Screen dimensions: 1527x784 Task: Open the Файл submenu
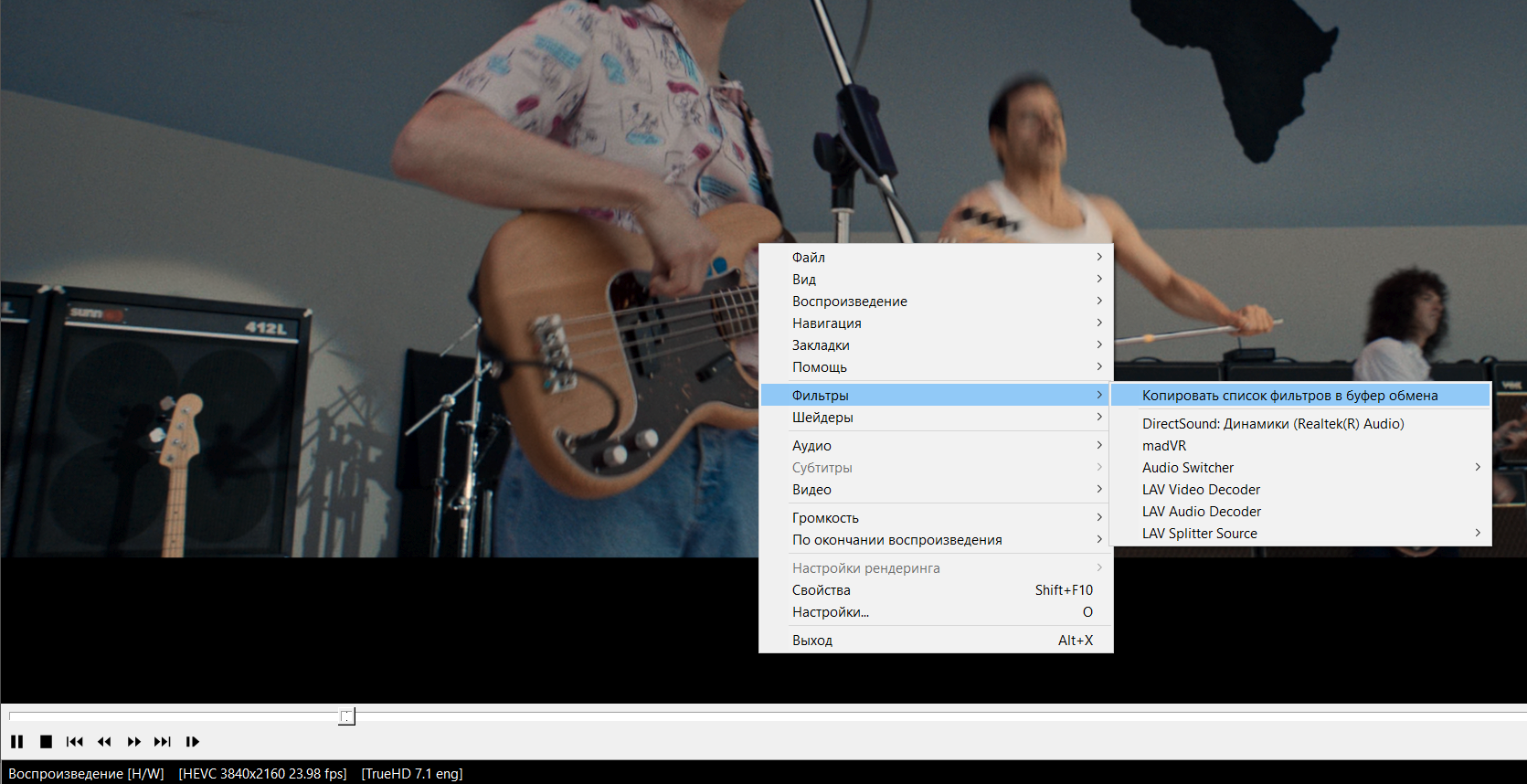936,258
